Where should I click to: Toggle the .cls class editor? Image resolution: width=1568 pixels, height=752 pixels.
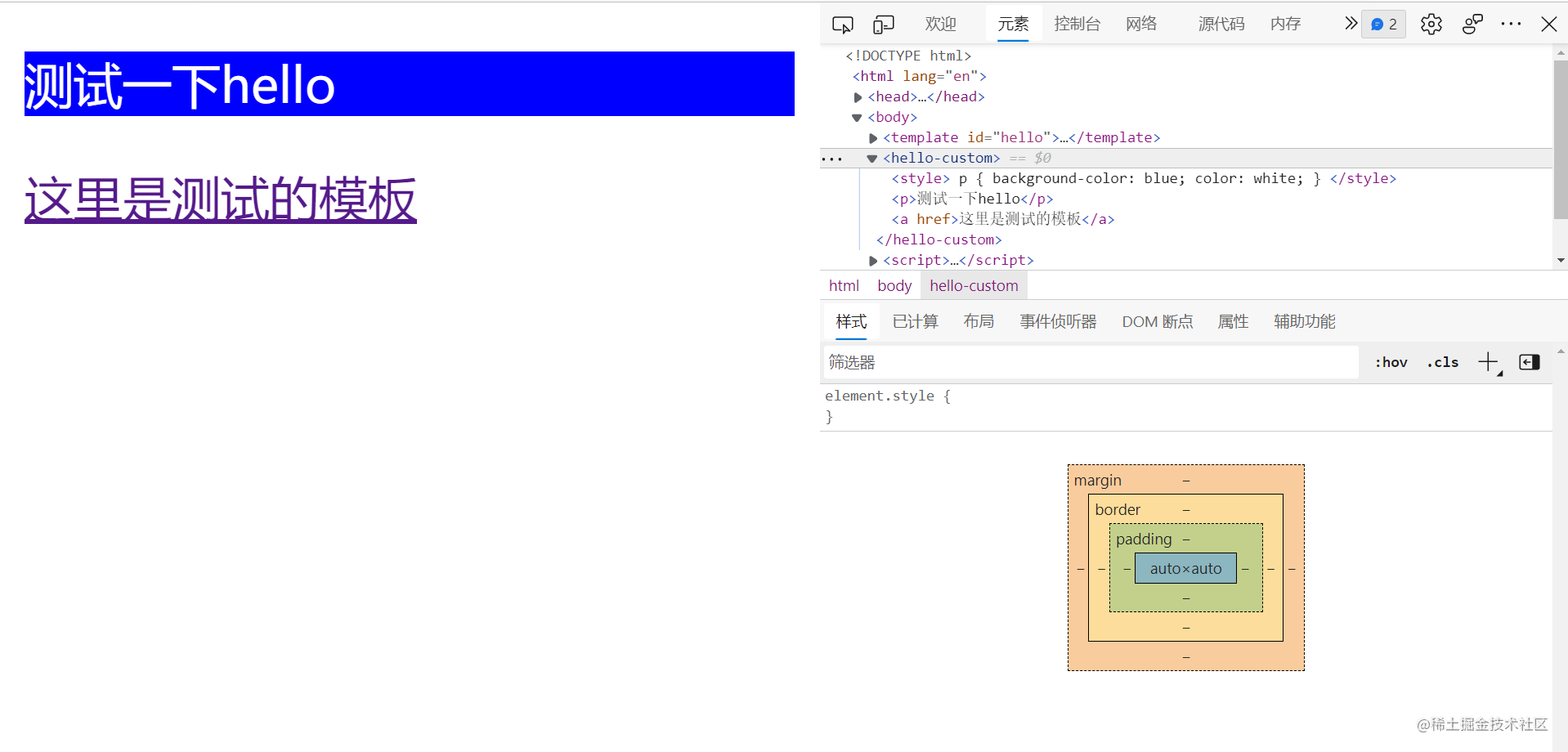coord(1442,362)
